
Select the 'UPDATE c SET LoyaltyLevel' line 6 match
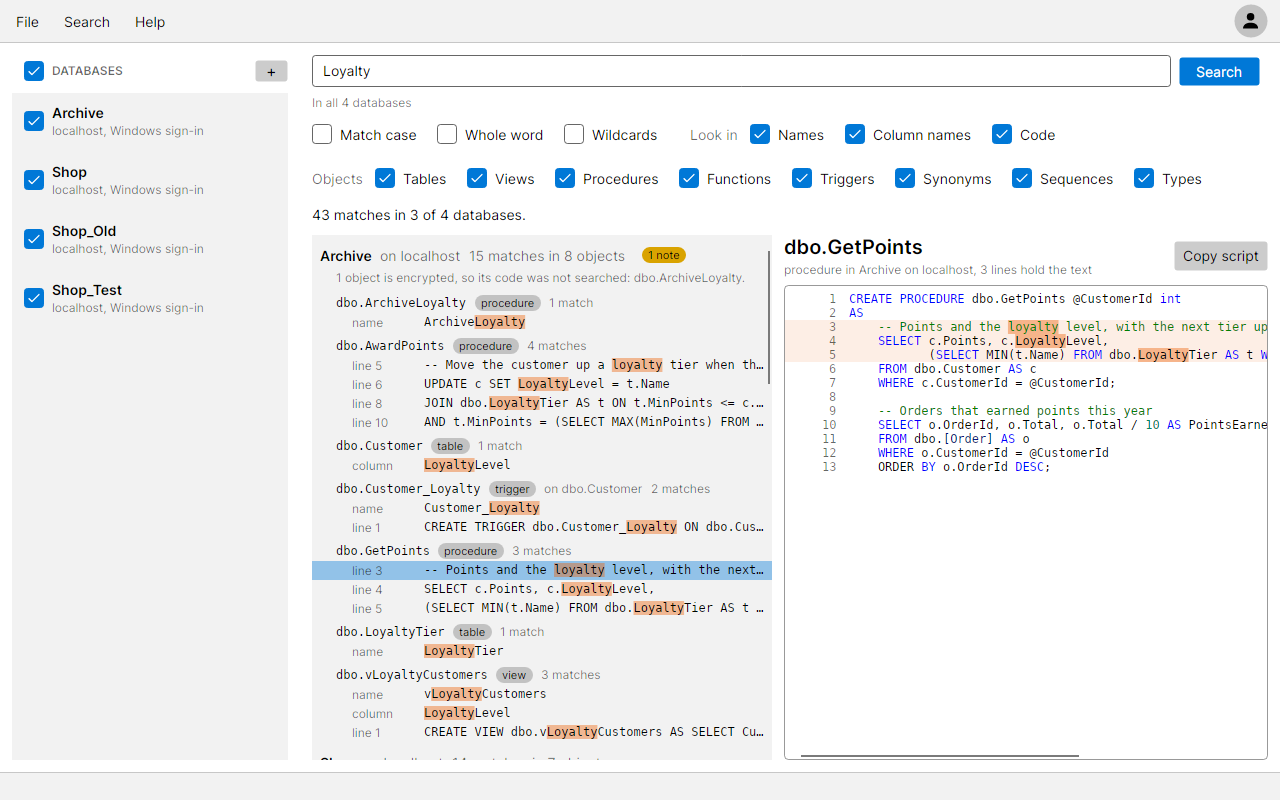pos(542,384)
